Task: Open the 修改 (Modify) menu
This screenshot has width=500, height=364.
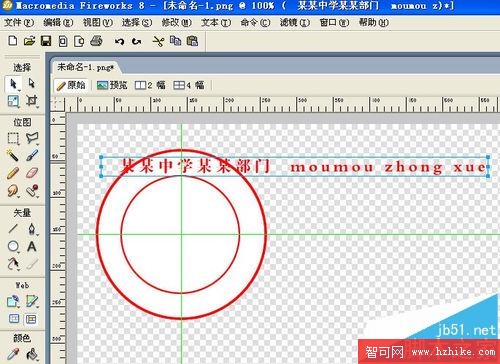Action: click(x=177, y=23)
